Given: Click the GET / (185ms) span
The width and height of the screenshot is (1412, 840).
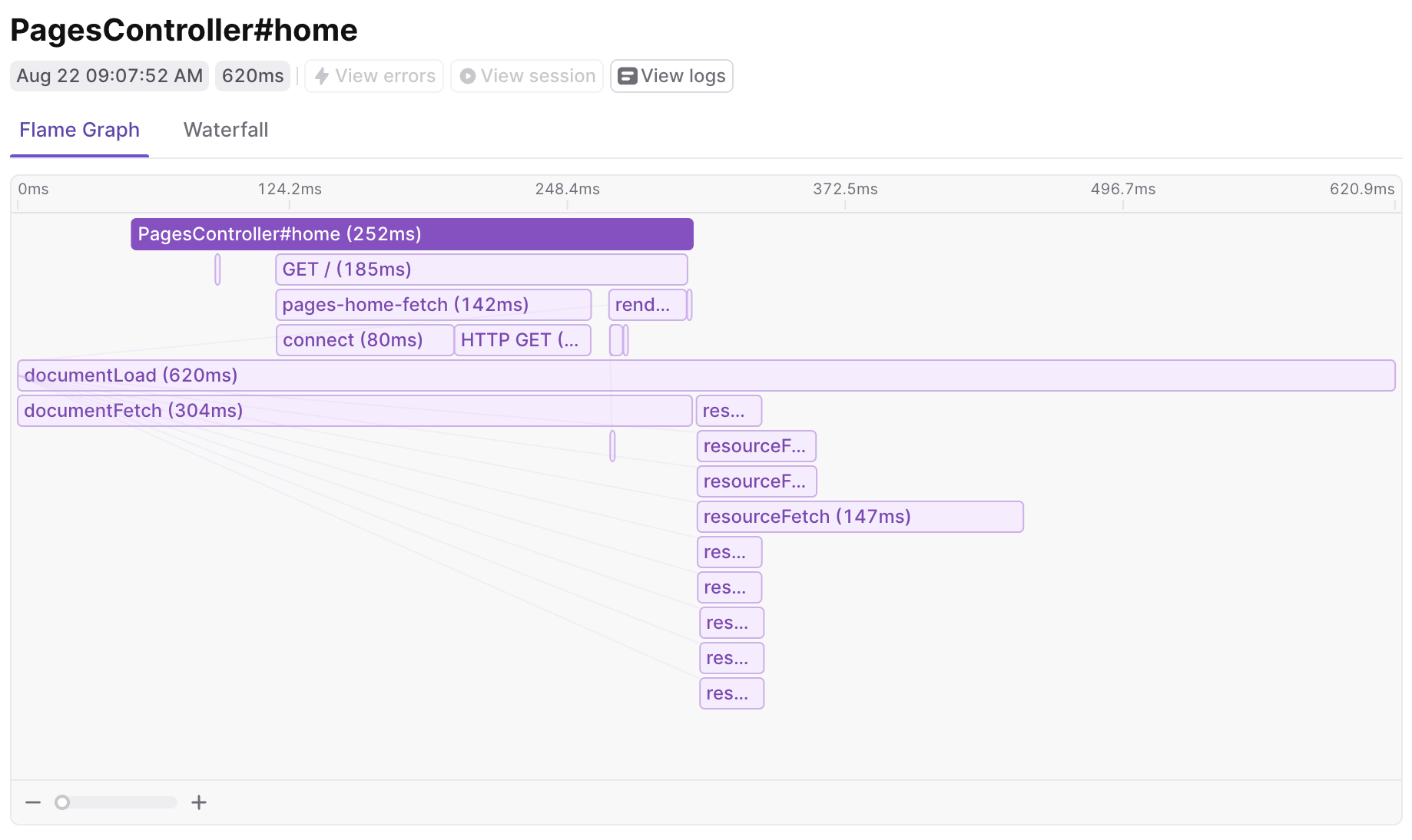Looking at the screenshot, I should click(480, 270).
